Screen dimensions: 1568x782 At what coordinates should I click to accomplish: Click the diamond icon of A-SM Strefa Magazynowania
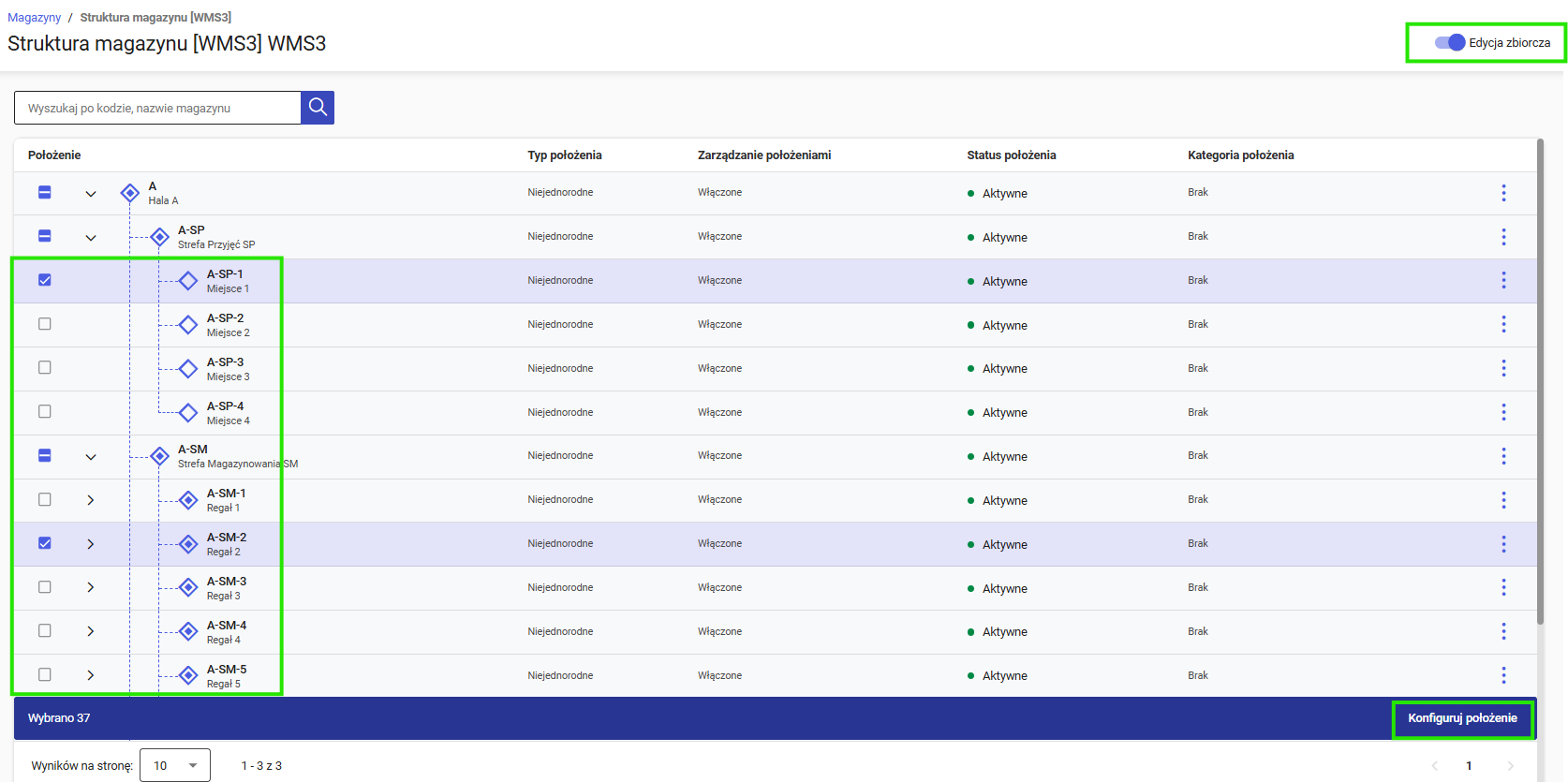click(x=160, y=456)
